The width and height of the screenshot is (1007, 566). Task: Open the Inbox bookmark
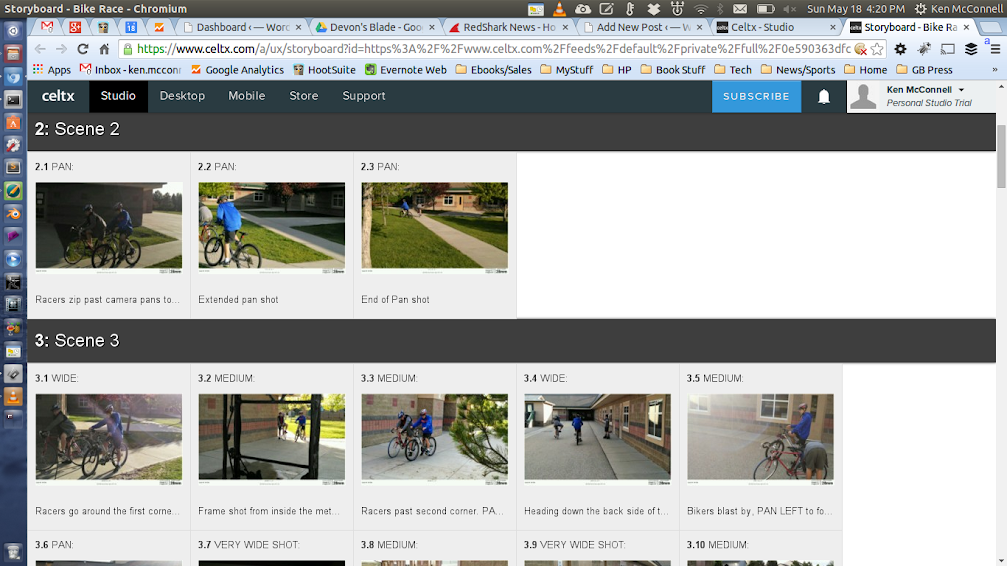pyautogui.click(x=130, y=69)
